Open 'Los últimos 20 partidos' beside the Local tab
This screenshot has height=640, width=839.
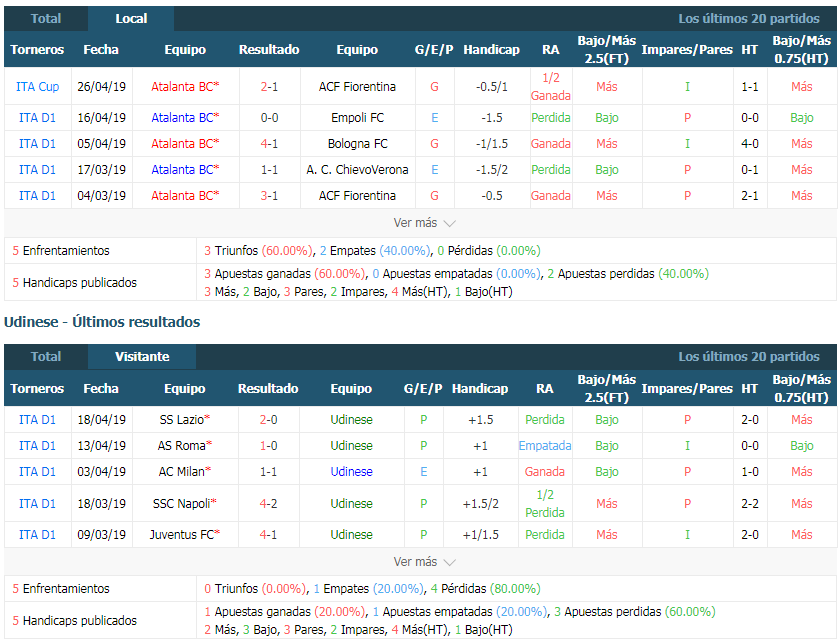click(x=749, y=19)
